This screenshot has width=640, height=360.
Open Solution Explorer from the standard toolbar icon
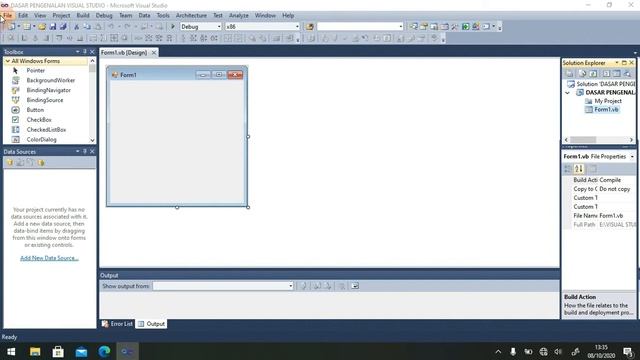pyautogui.click(x=413, y=27)
